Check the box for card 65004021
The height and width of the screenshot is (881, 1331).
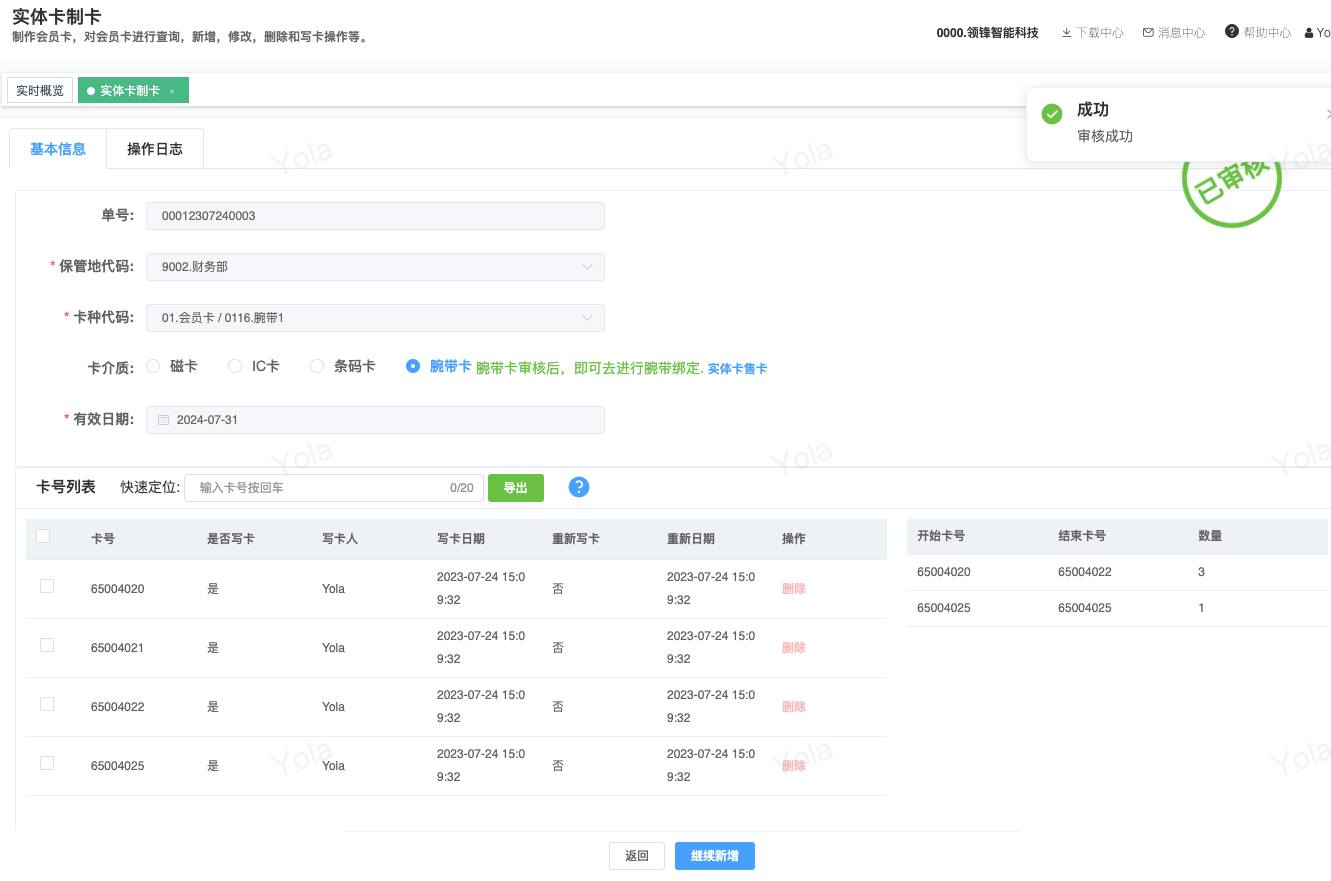click(x=47, y=646)
